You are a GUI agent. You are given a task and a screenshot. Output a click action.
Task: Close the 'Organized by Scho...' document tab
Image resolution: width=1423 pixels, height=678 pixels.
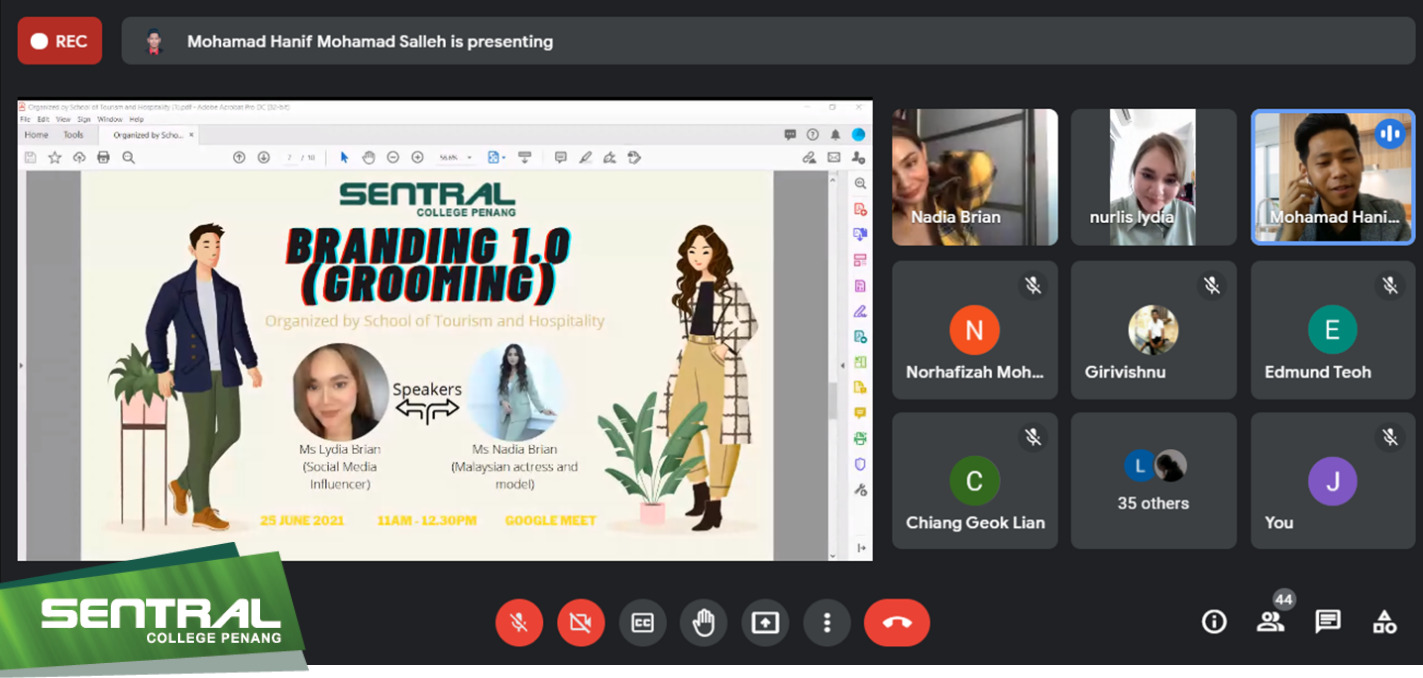[191, 135]
